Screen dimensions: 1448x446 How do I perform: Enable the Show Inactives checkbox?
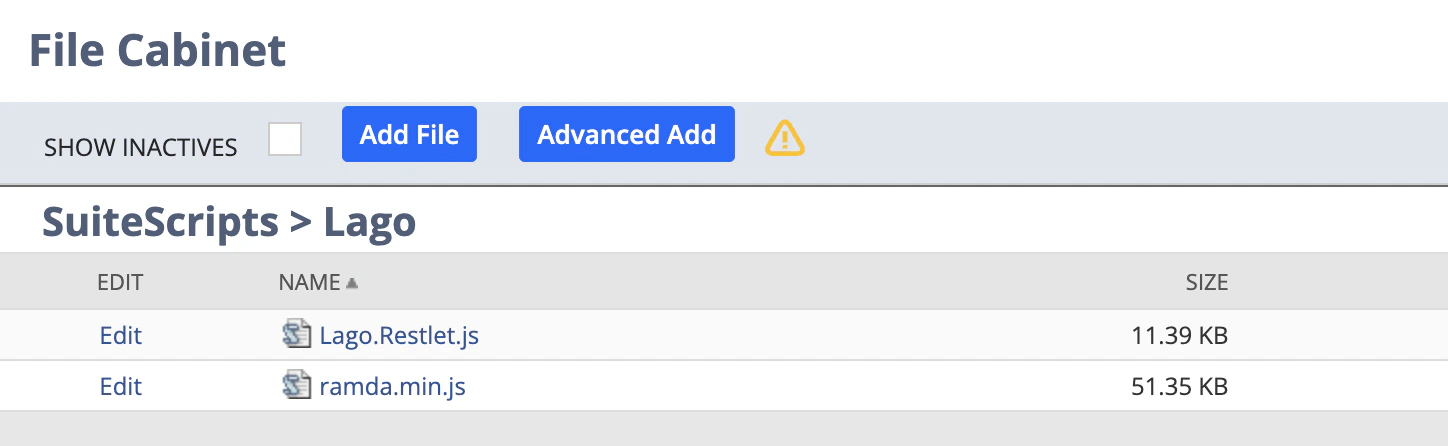[285, 139]
